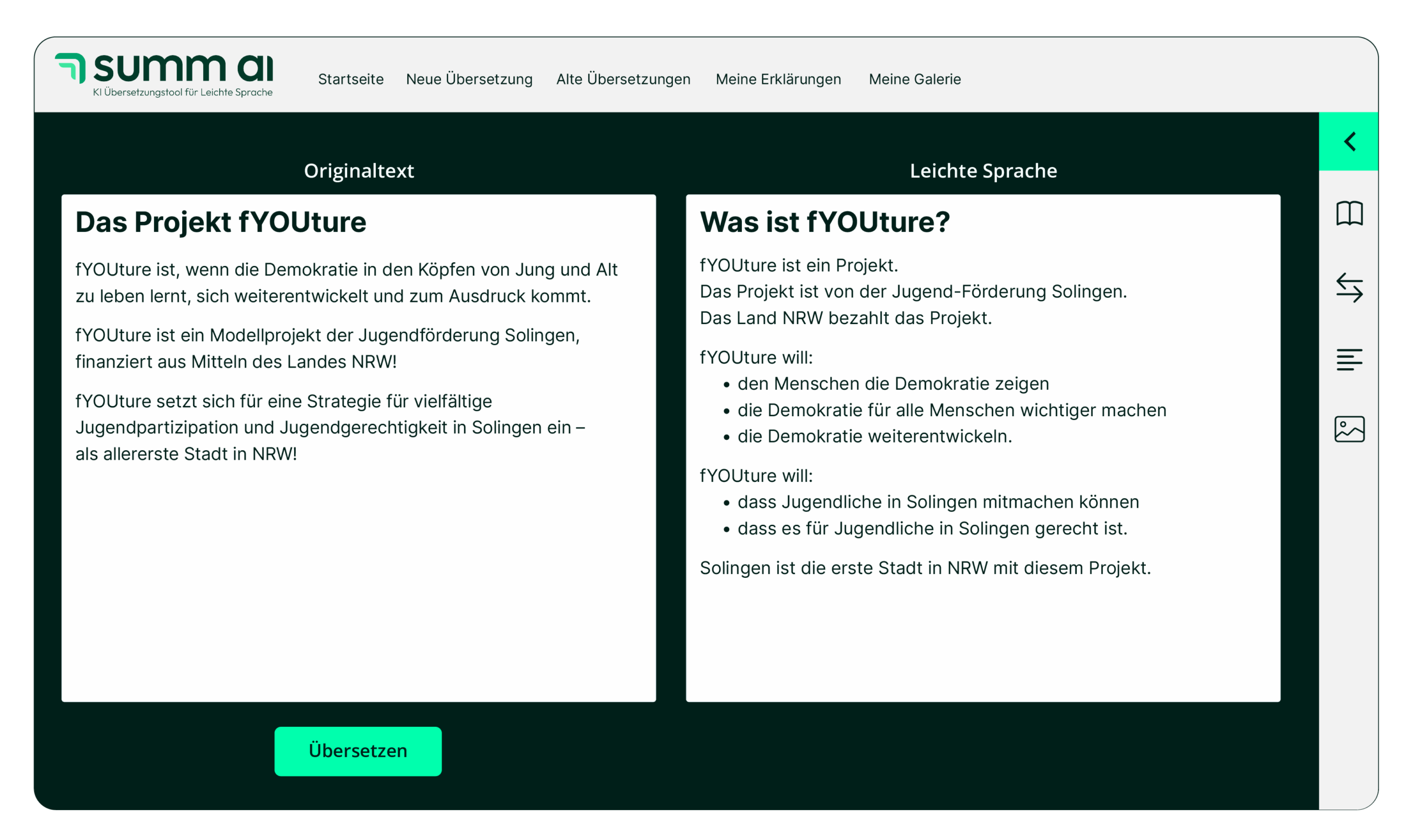Click the text alignment lines icon
The image size is (1413, 840).
pos(1349,359)
